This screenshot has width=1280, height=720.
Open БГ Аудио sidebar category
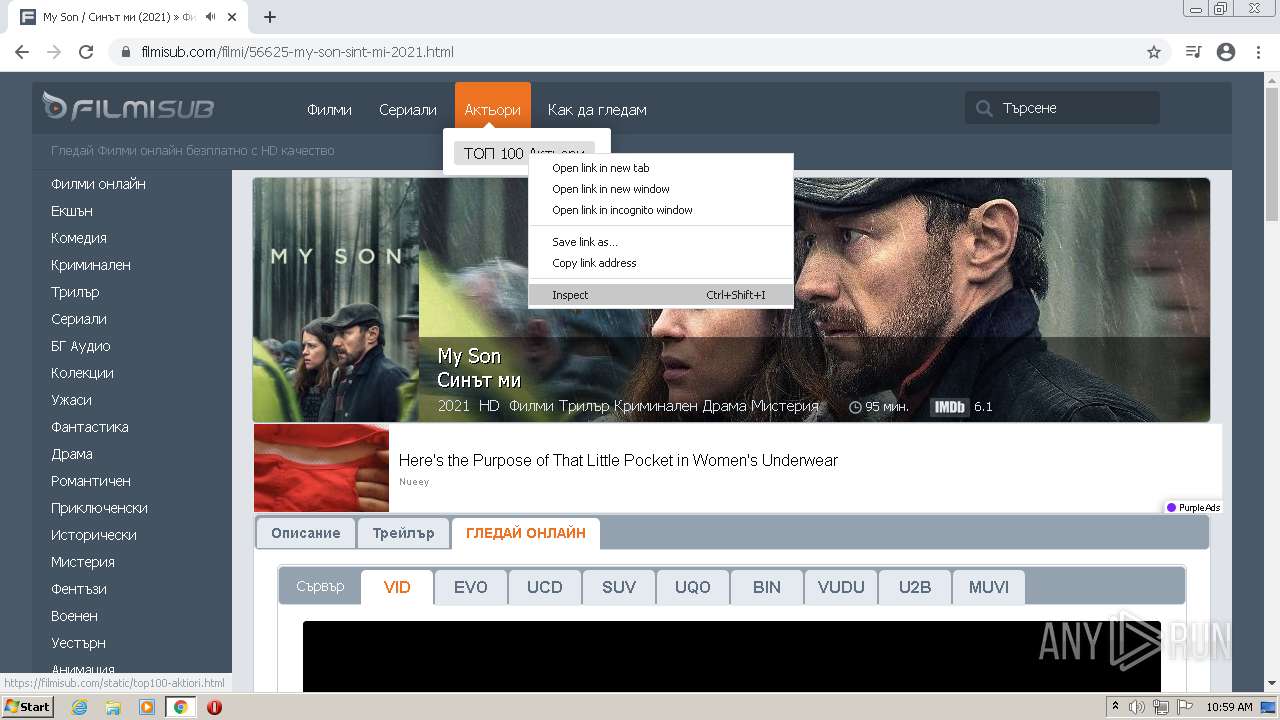[x=81, y=346]
